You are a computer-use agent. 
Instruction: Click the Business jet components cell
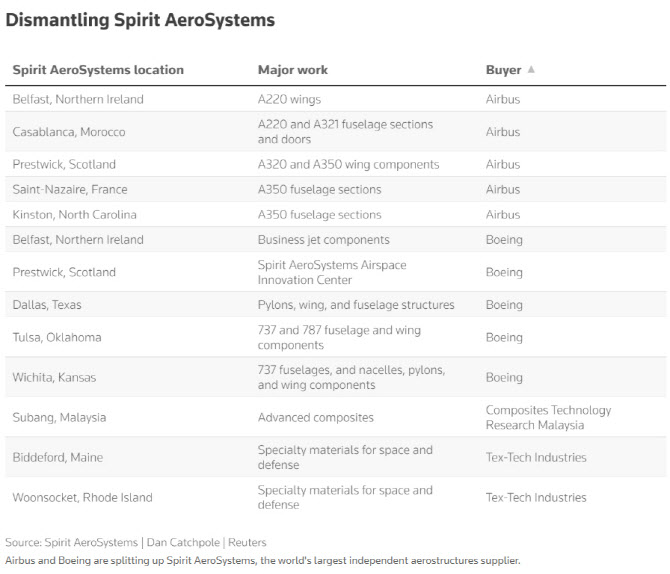[x=324, y=240]
